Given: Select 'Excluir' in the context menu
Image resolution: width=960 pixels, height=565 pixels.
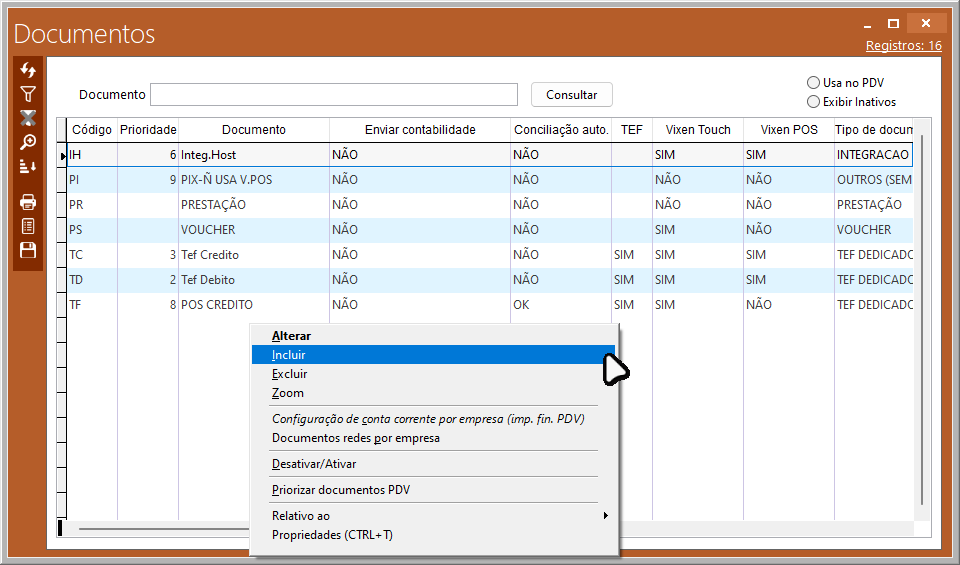Looking at the screenshot, I should click(x=289, y=374).
